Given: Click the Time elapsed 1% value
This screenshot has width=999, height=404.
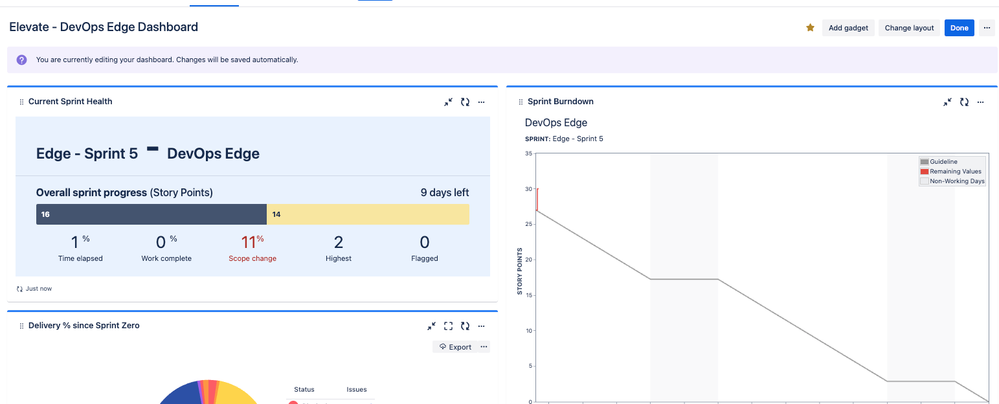Looking at the screenshot, I should 80,242.
